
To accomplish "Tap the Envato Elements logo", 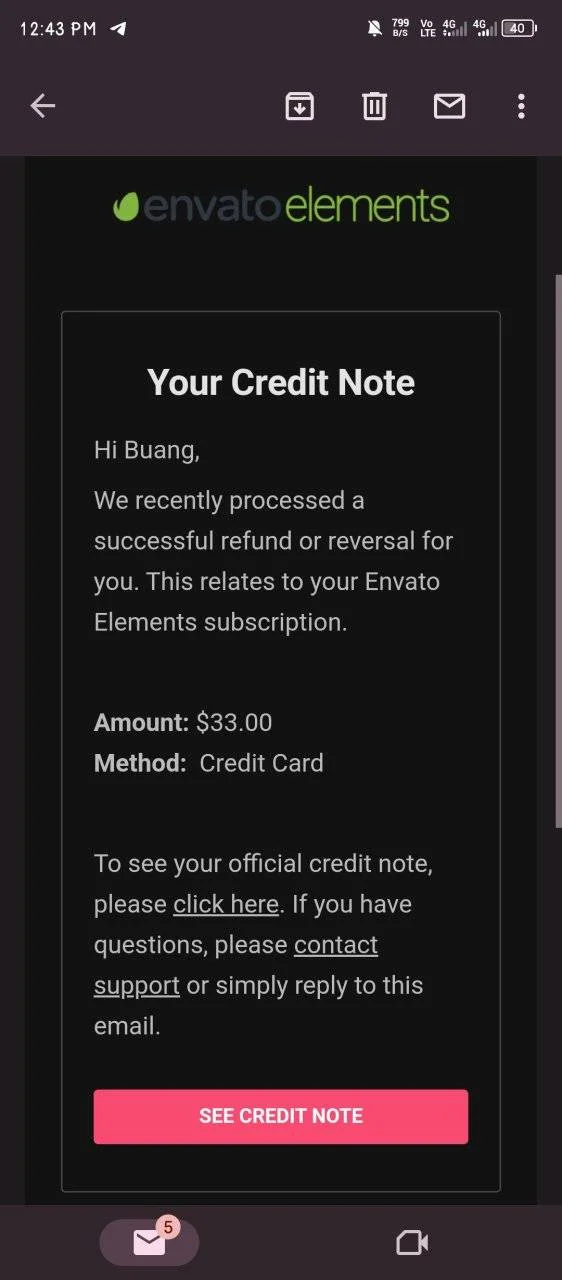I will (281, 205).
